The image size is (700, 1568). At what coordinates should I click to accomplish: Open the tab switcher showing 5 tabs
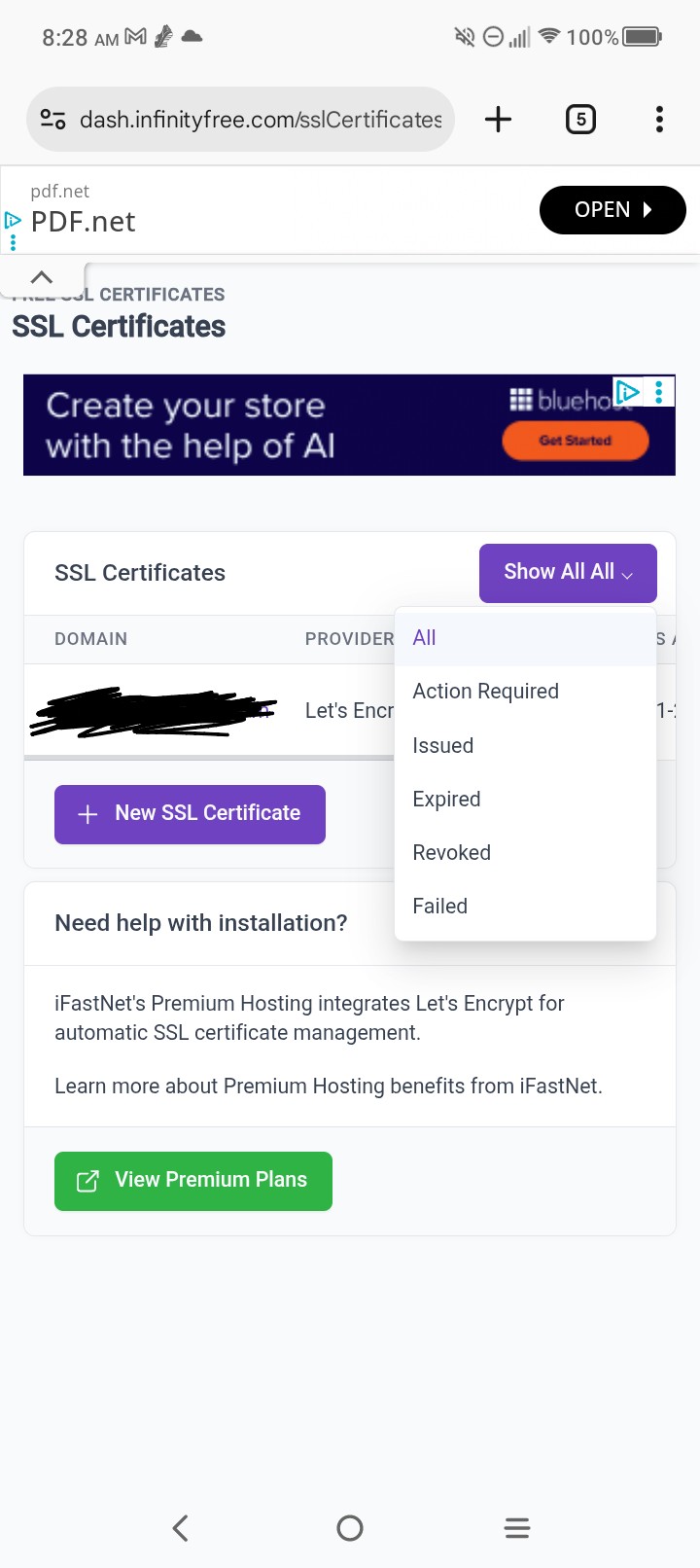[580, 120]
